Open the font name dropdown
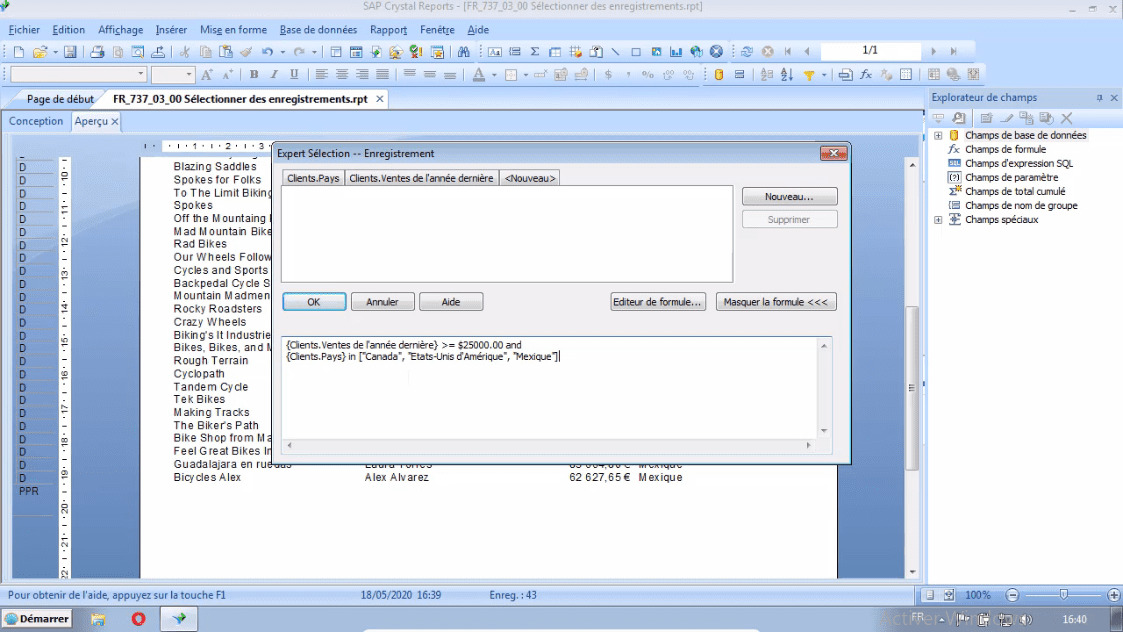 coord(141,75)
